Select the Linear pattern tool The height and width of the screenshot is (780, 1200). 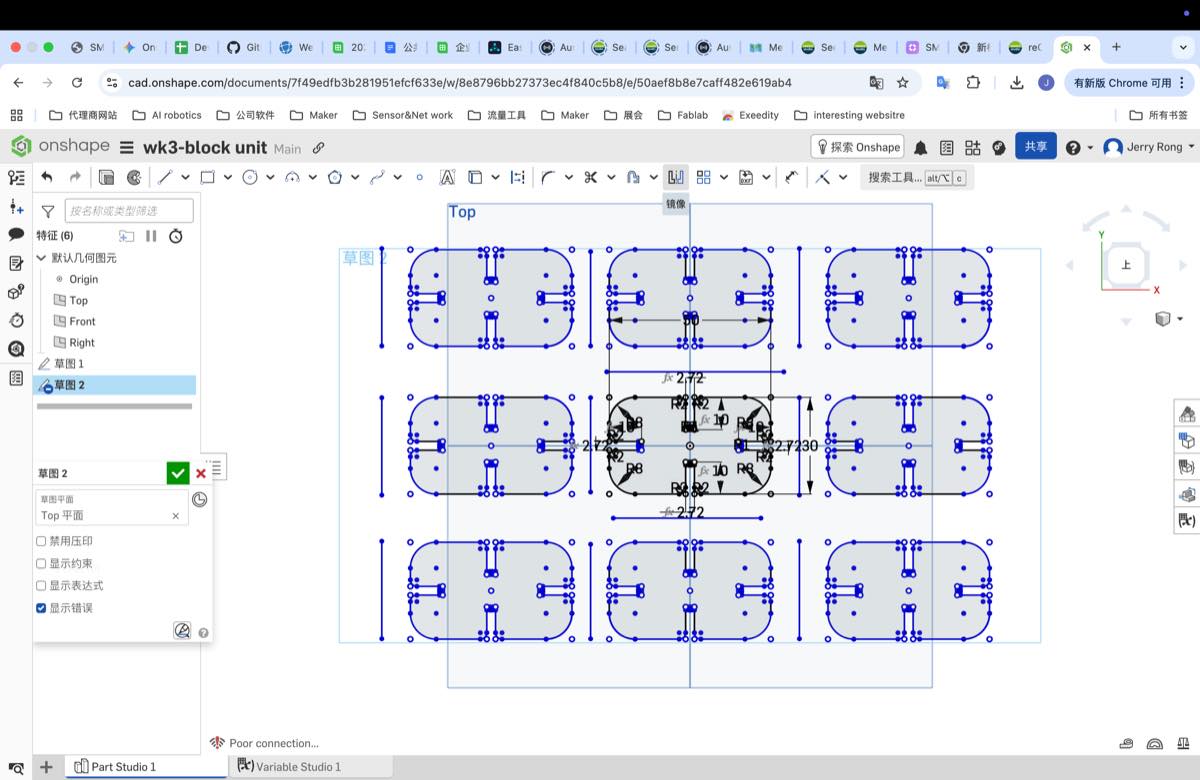[x=704, y=177]
